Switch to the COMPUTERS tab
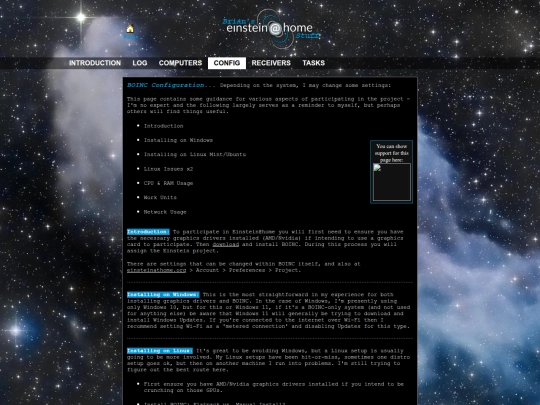The image size is (540, 405). pyautogui.click(x=180, y=63)
